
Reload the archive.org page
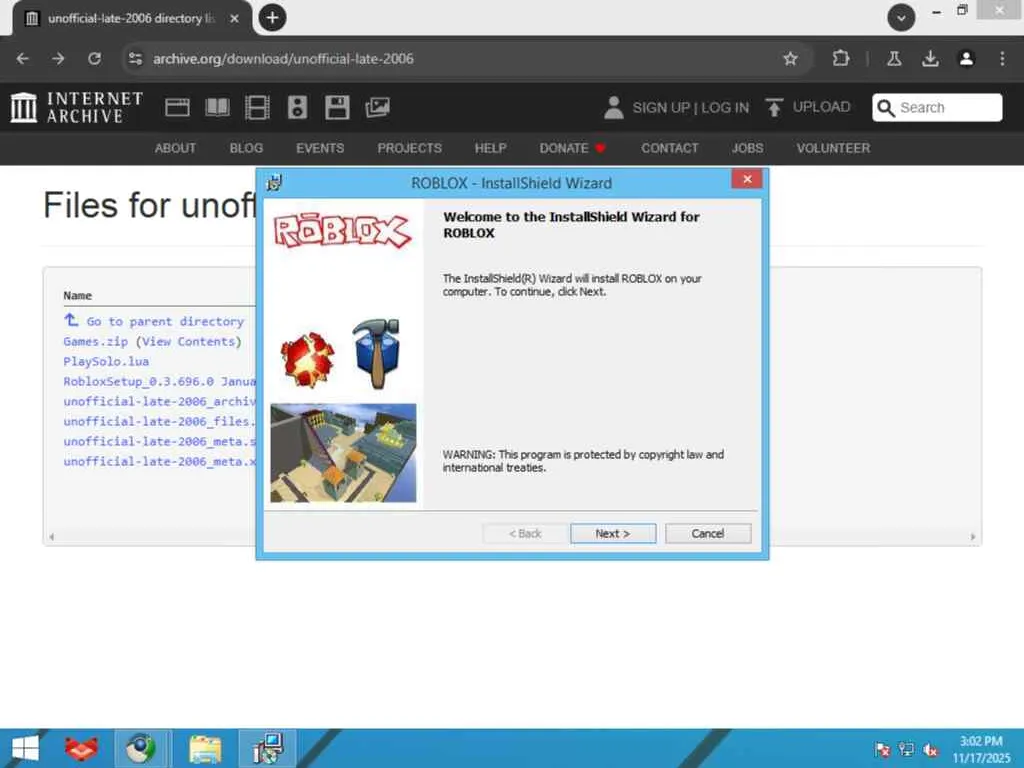pos(95,59)
